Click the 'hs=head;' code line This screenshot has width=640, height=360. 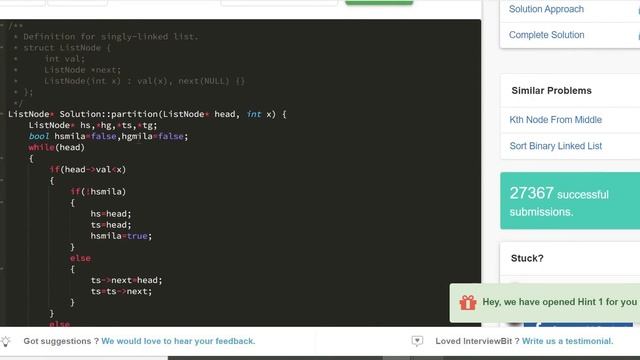pos(111,213)
